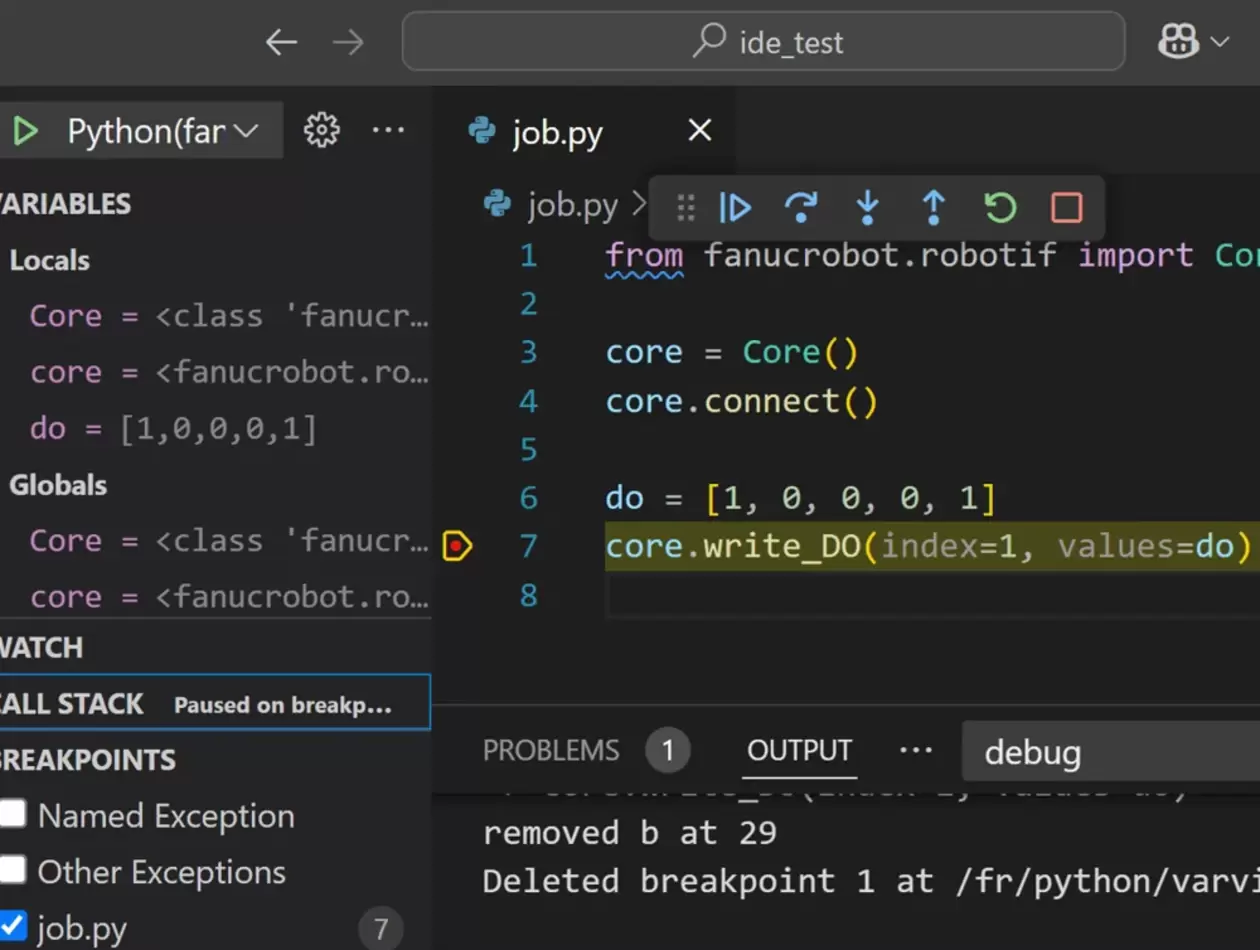Step into the function call
Screen dimensions: 1260x950
pos(867,207)
